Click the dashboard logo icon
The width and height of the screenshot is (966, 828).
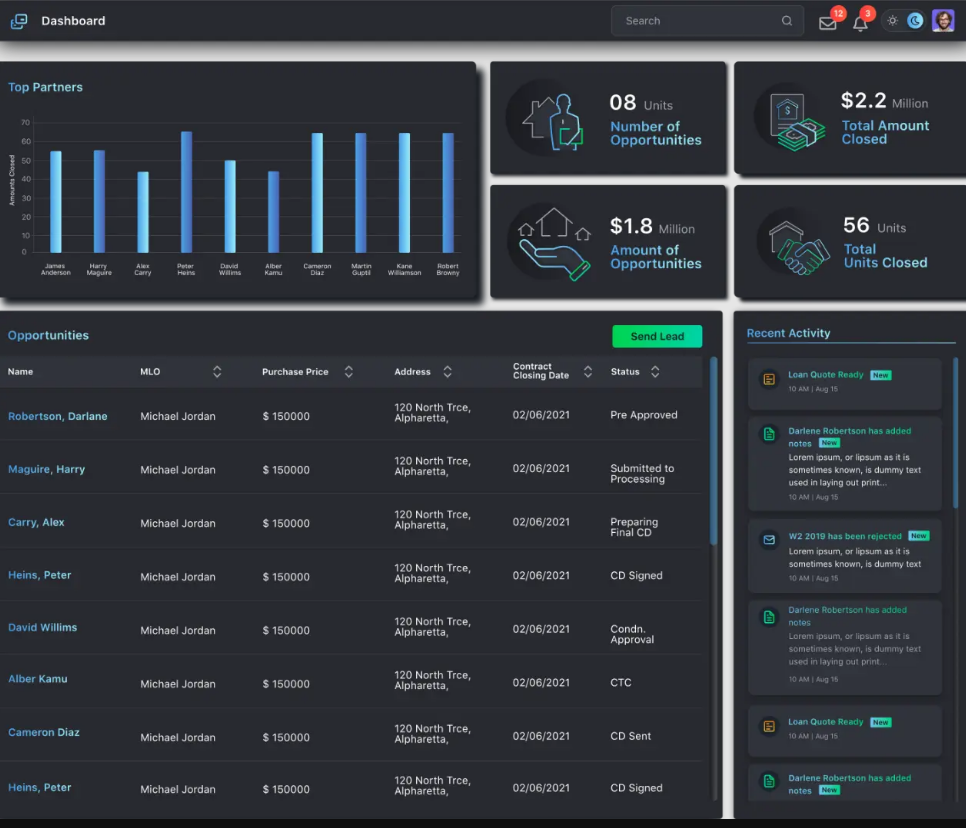click(19, 22)
